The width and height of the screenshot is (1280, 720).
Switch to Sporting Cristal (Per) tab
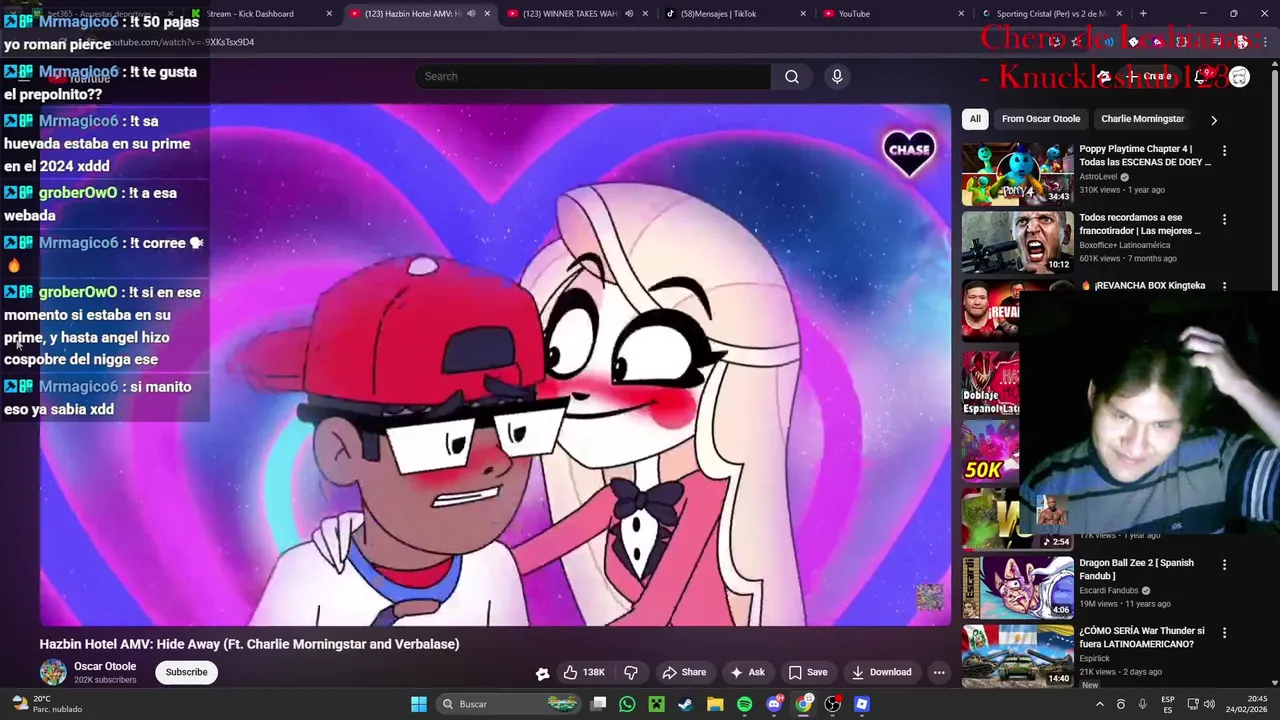1051,14
